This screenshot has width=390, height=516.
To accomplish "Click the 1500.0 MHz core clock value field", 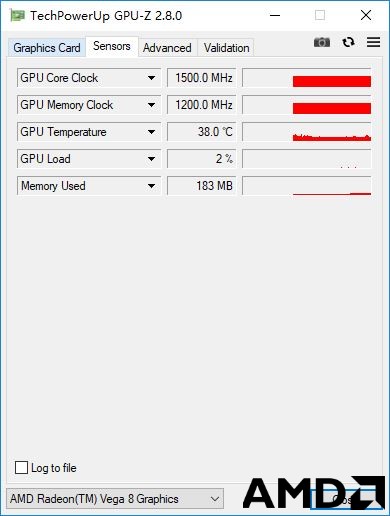I will point(202,78).
